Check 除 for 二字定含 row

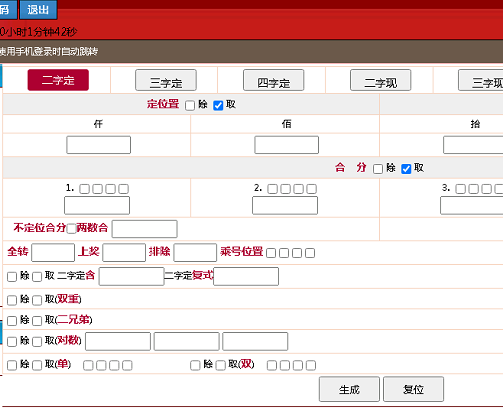[12, 277]
